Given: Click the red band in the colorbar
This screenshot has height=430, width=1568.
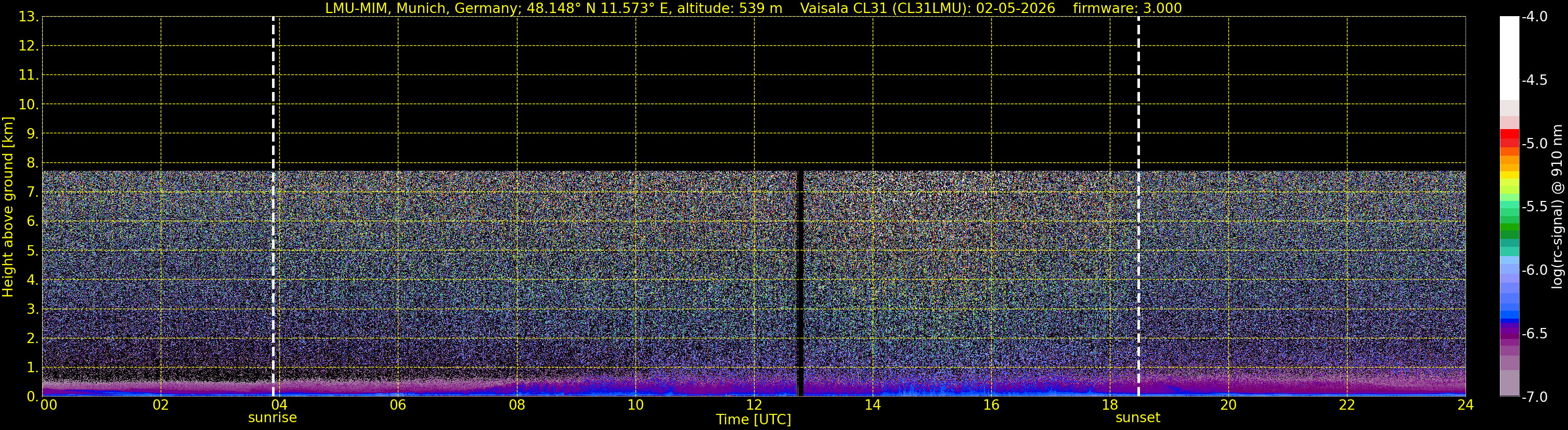Looking at the screenshot, I should point(1509,137).
